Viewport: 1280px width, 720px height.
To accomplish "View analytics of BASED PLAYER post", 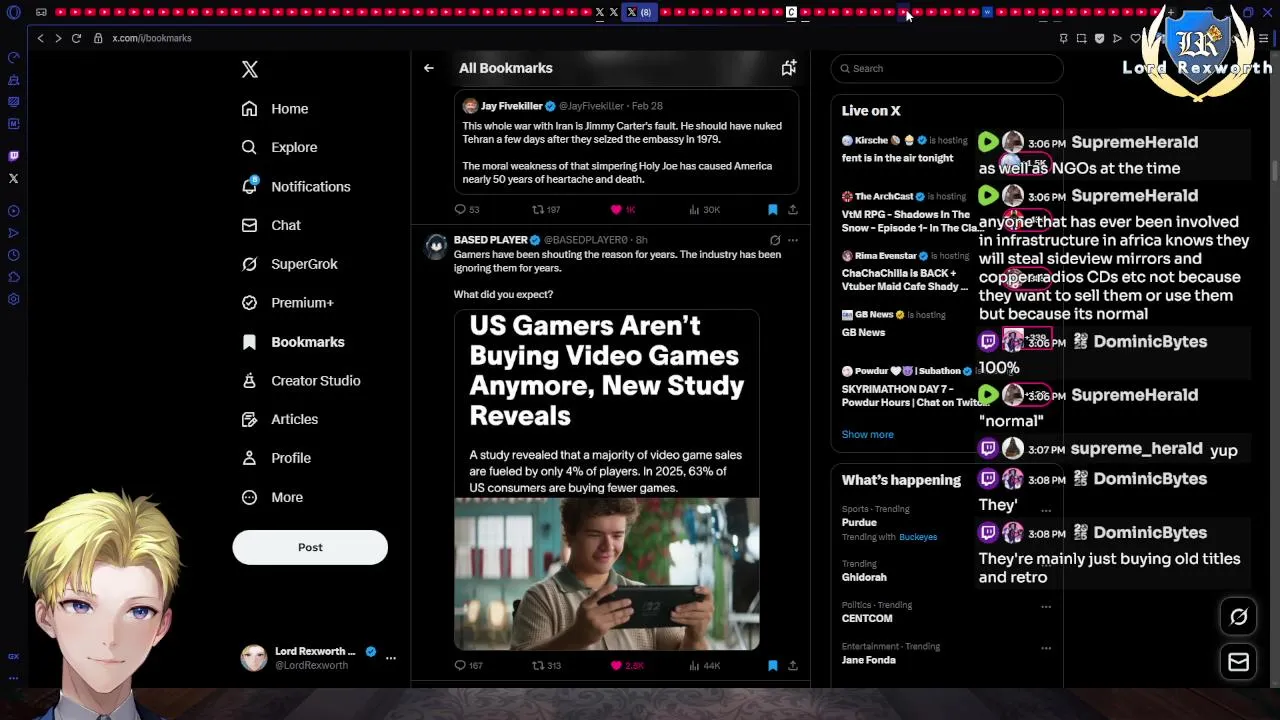I will click(704, 665).
